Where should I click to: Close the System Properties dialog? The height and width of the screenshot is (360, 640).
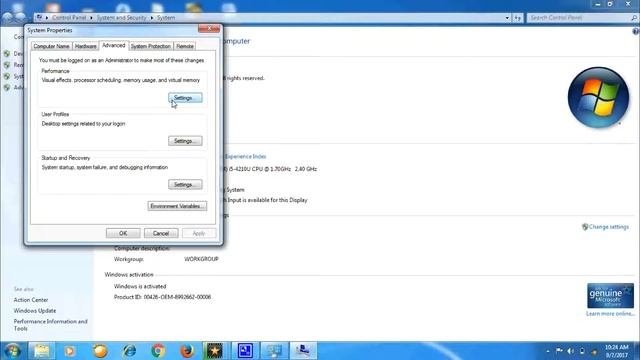point(209,29)
